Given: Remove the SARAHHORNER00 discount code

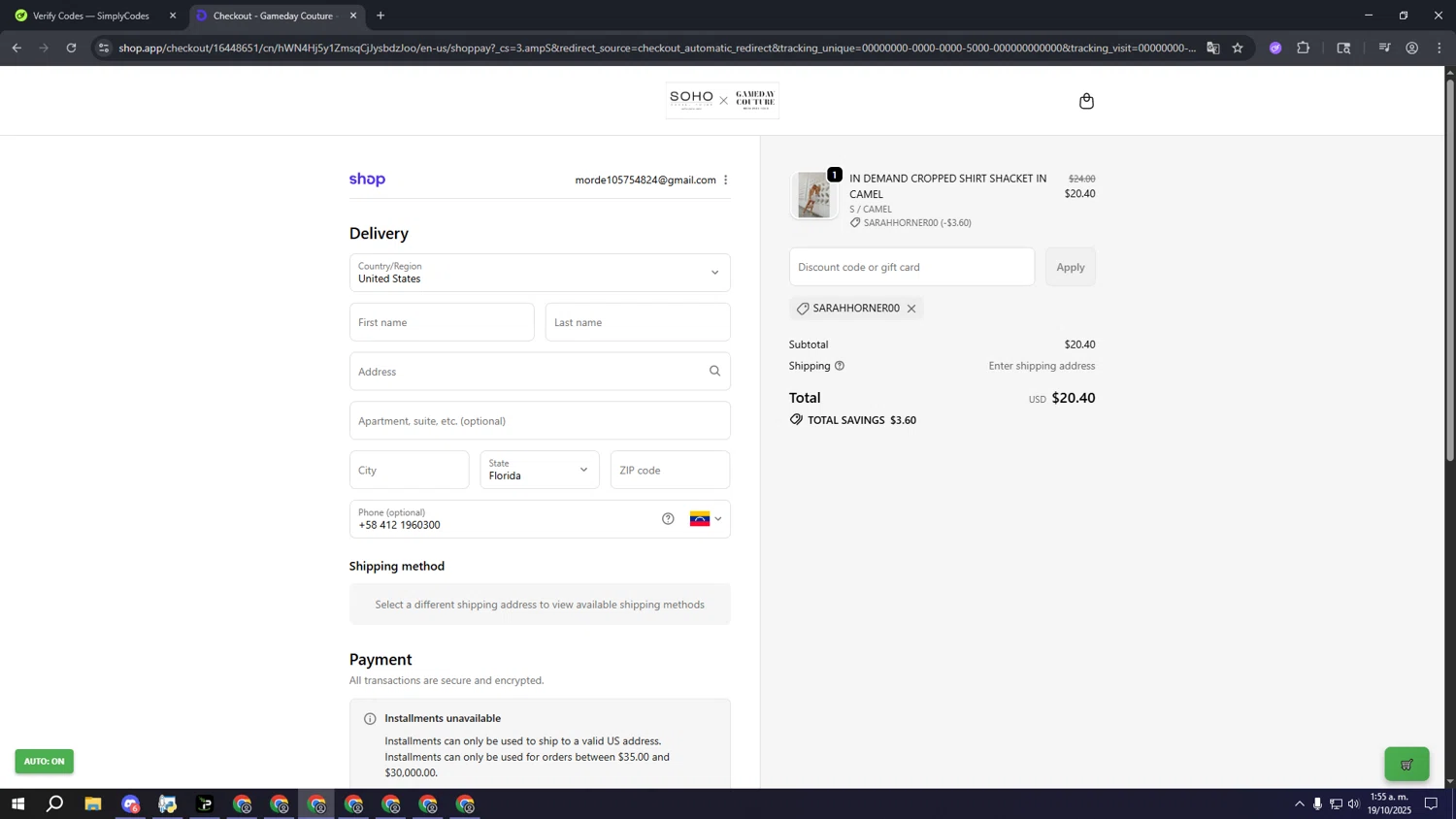Looking at the screenshot, I should click(x=910, y=309).
